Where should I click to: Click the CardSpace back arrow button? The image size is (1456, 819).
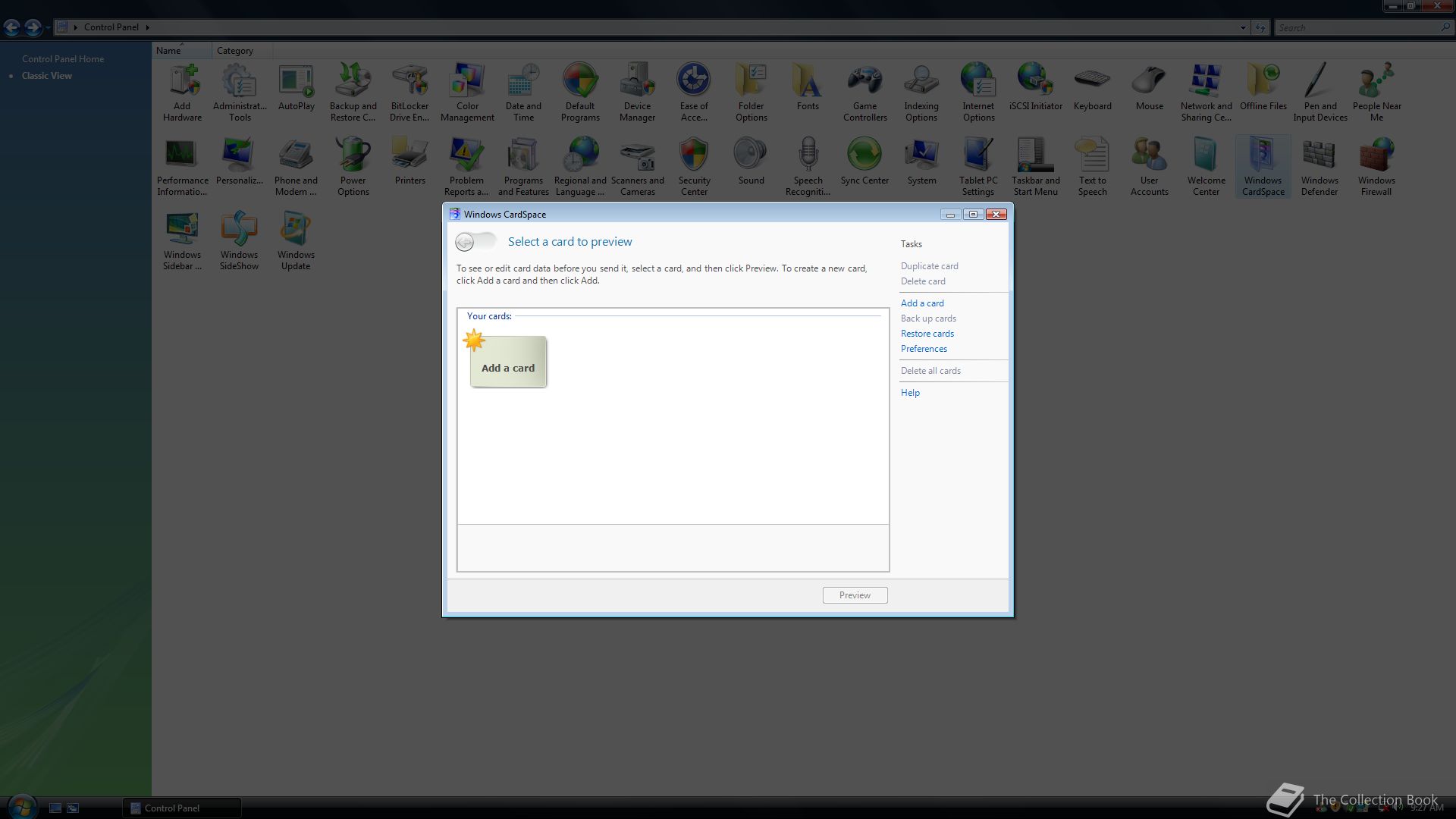[x=465, y=242]
